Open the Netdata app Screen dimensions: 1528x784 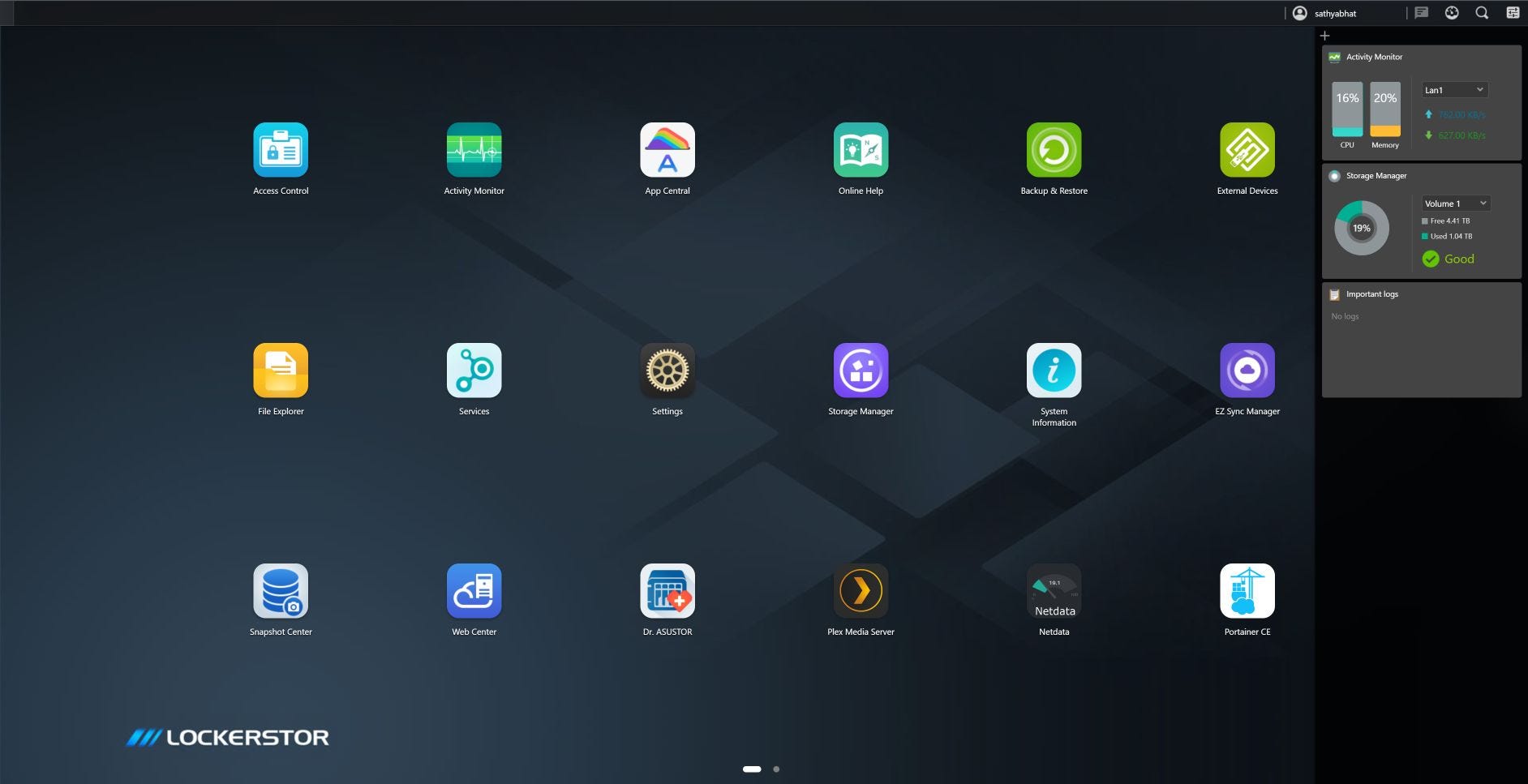(1054, 591)
